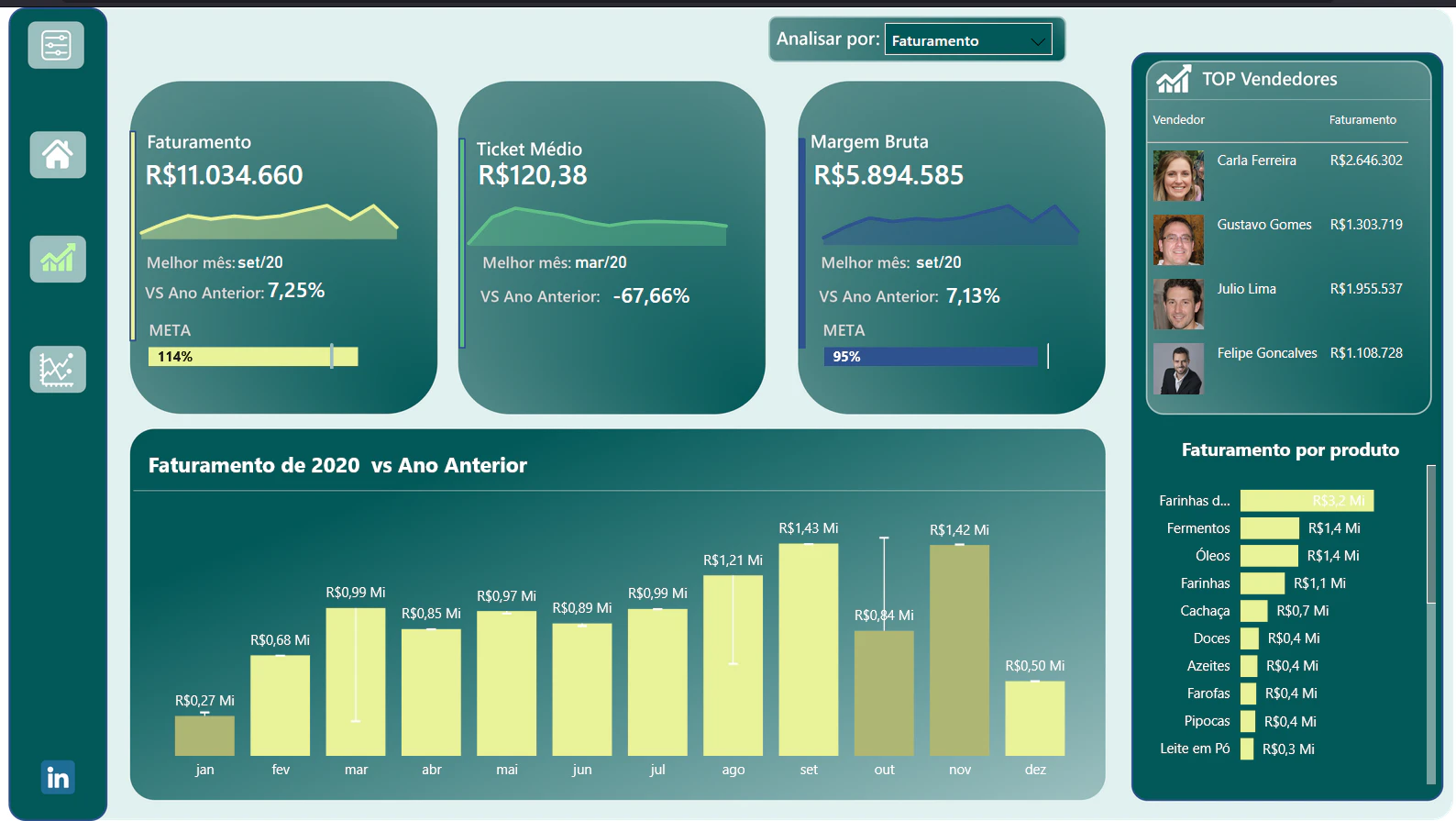Click the R$11.034.660 Faturamento total value

coord(225,175)
